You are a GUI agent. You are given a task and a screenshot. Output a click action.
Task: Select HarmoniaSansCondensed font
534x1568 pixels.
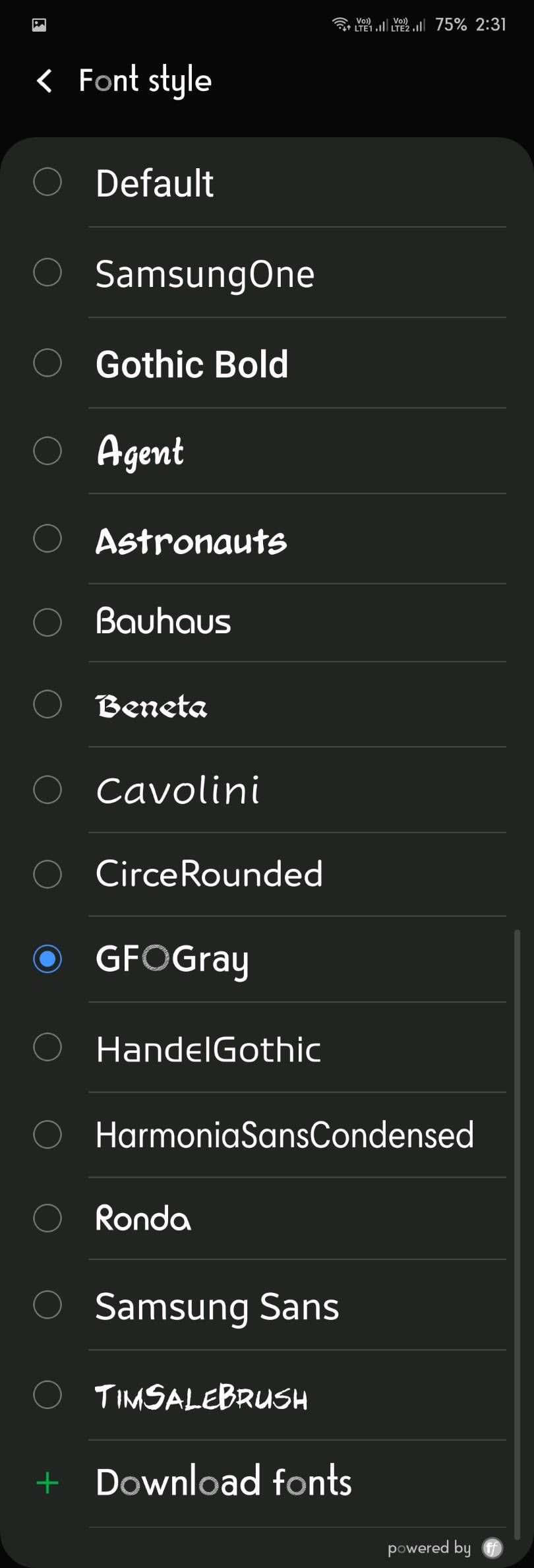[x=284, y=1135]
